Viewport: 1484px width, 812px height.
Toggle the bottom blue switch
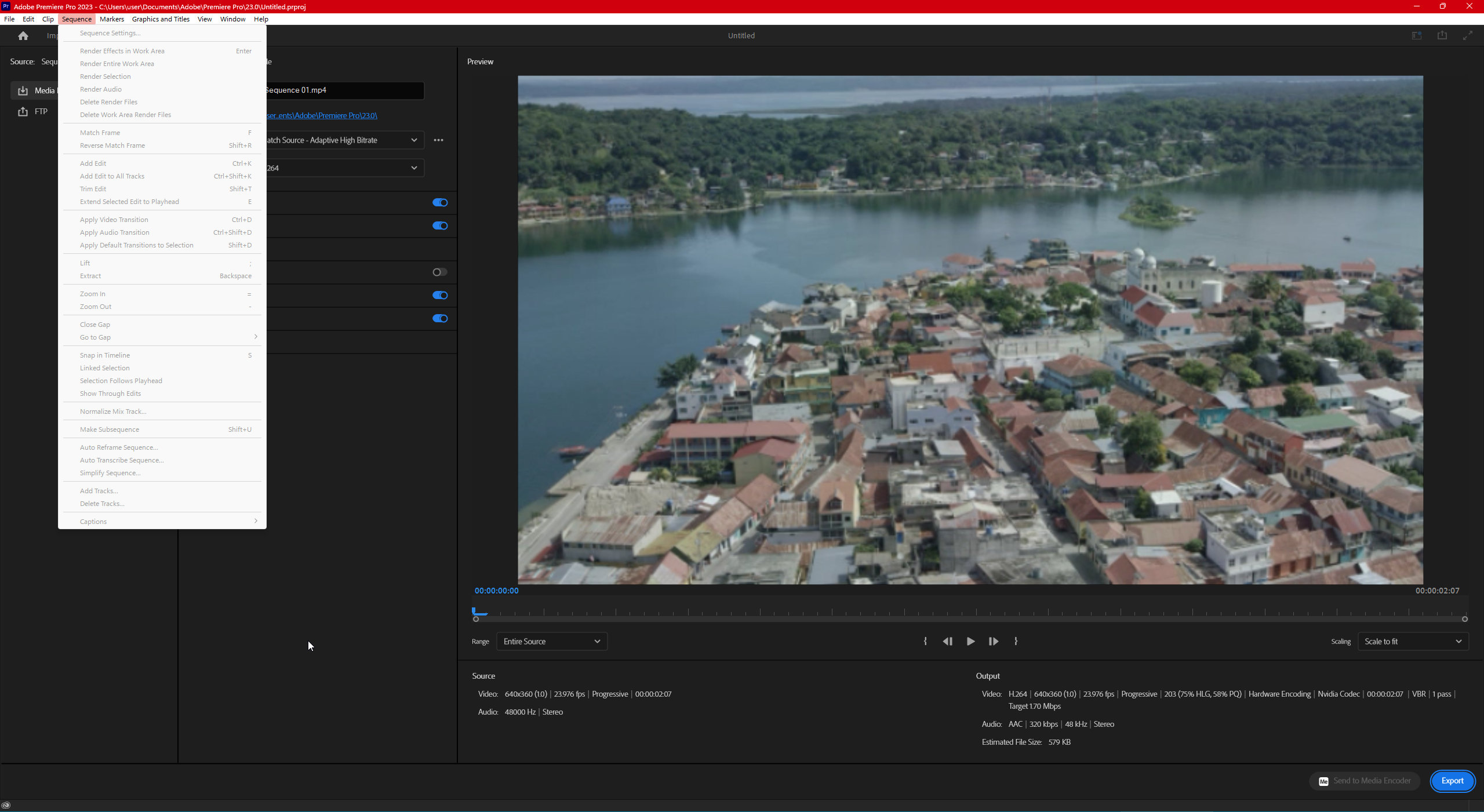(440, 318)
